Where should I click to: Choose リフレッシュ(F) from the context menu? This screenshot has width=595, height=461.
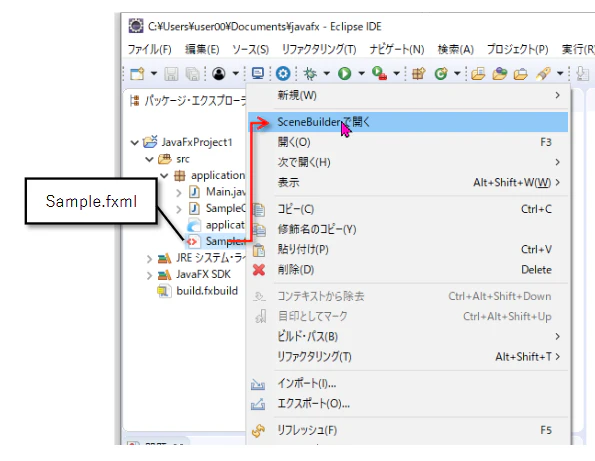coord(408,430)
